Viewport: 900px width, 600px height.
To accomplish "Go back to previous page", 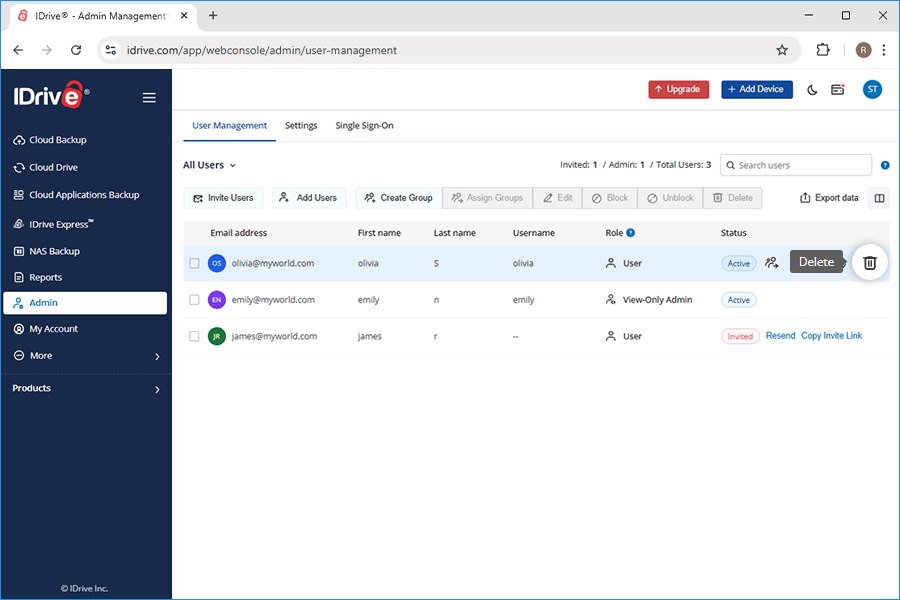I will 18,51.
